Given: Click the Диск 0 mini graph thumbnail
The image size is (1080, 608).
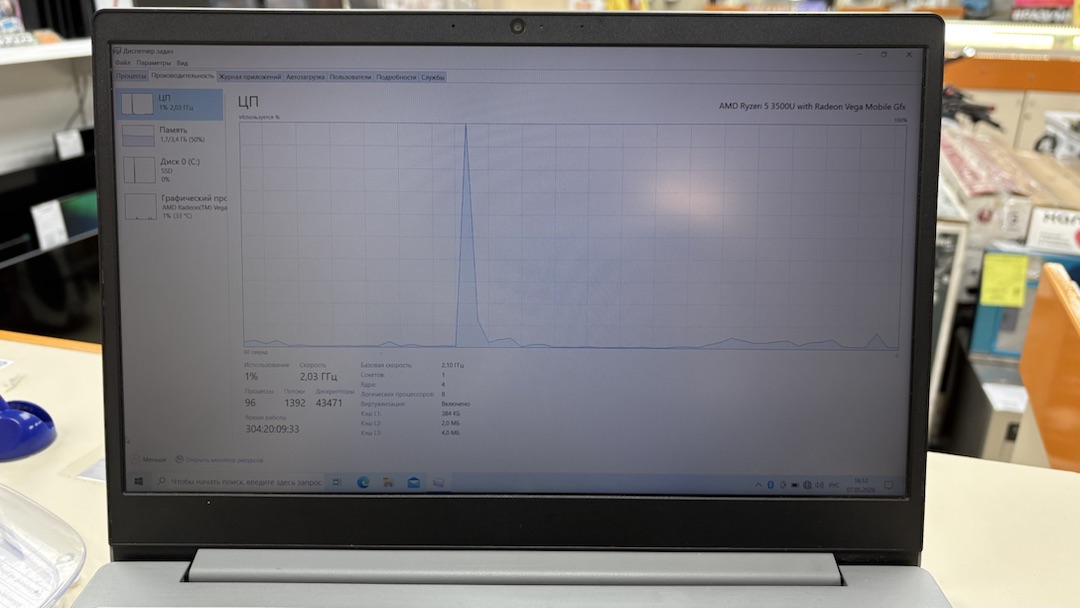Looking at the screenshot, I should coord(139,170).
